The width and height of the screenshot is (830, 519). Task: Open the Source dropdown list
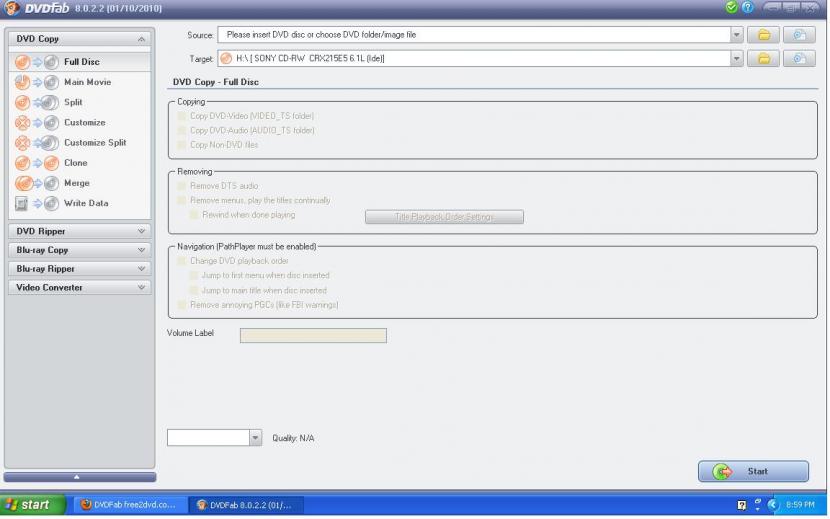tap(738, 35)
